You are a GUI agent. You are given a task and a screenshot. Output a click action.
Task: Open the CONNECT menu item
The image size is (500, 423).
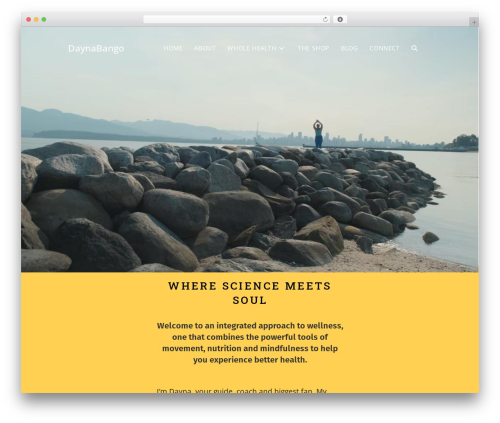click(x=384, y=48)
